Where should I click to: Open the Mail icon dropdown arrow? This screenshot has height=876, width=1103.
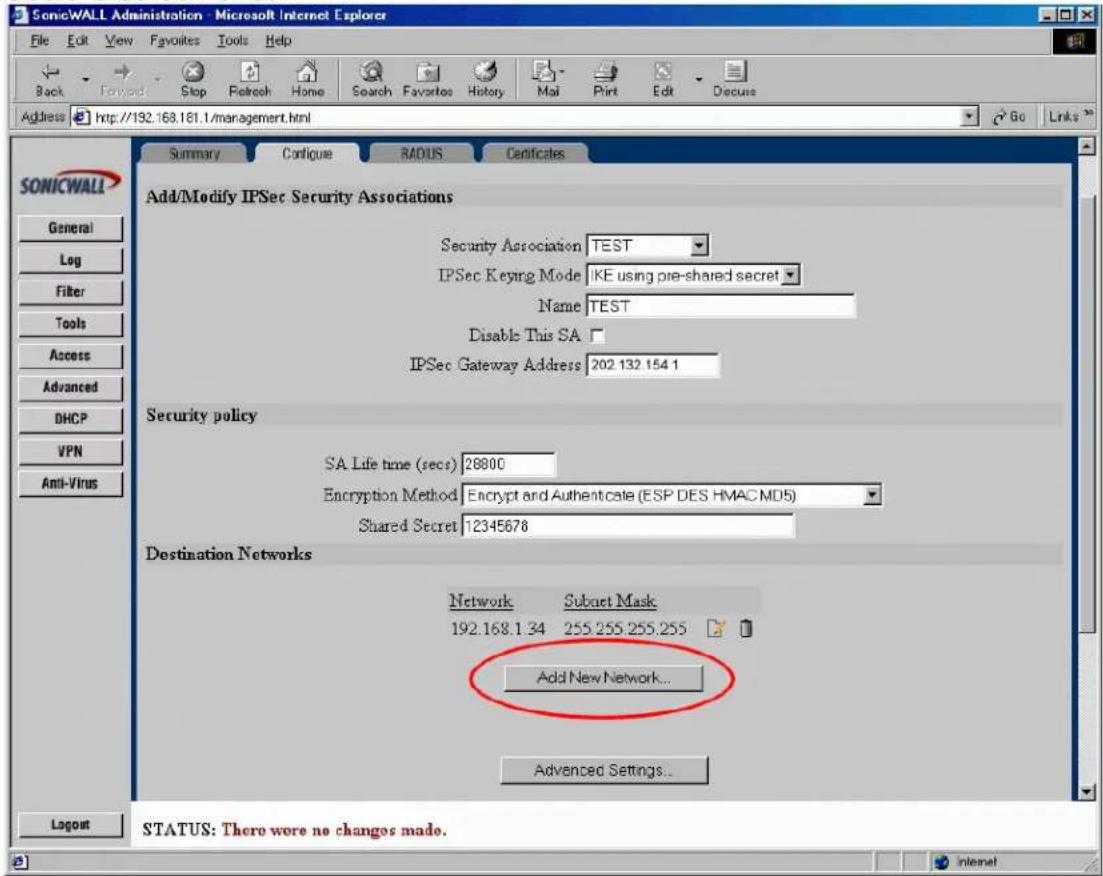[x=561, y=72]
